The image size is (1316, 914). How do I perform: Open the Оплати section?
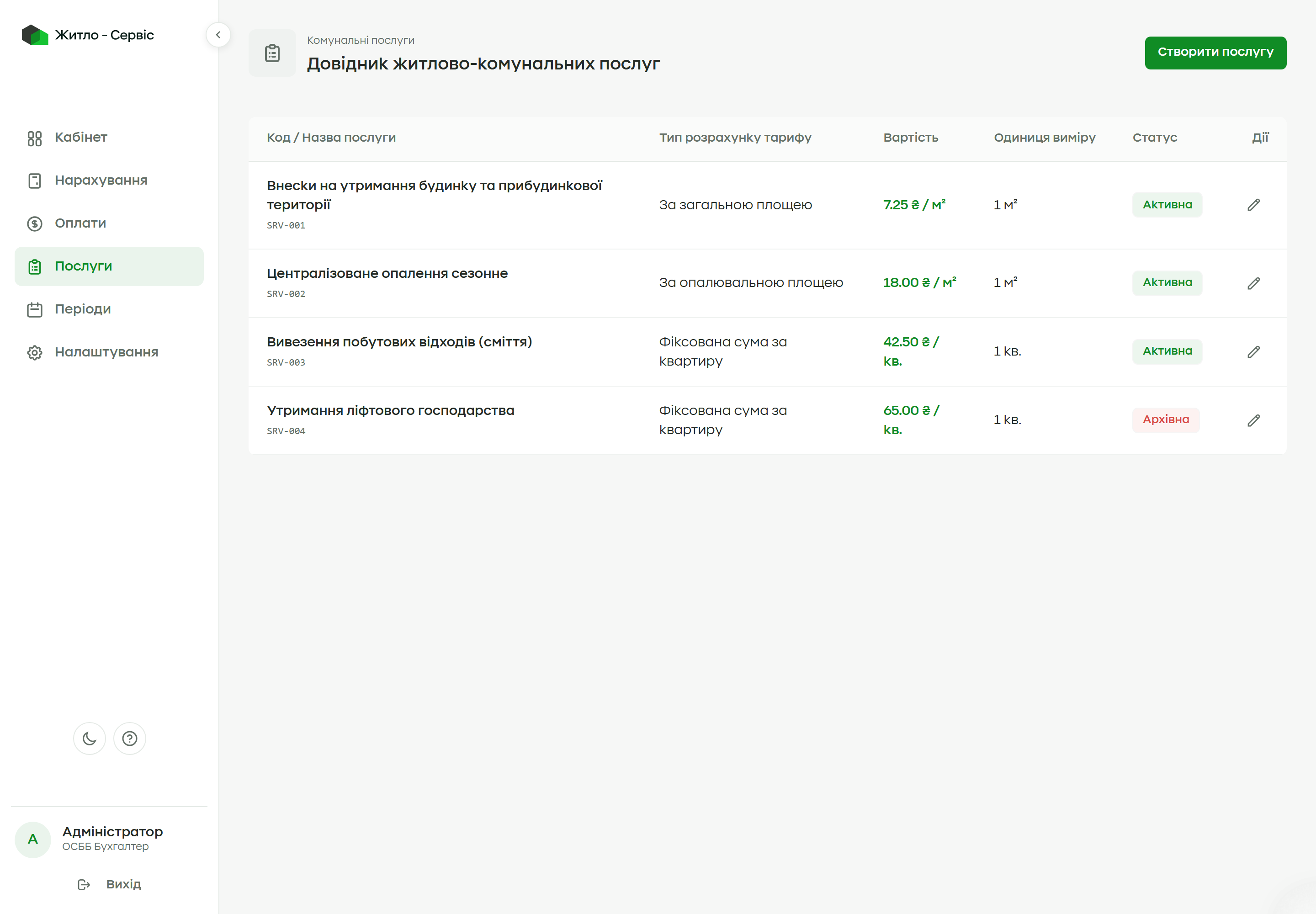coord(109,223)
